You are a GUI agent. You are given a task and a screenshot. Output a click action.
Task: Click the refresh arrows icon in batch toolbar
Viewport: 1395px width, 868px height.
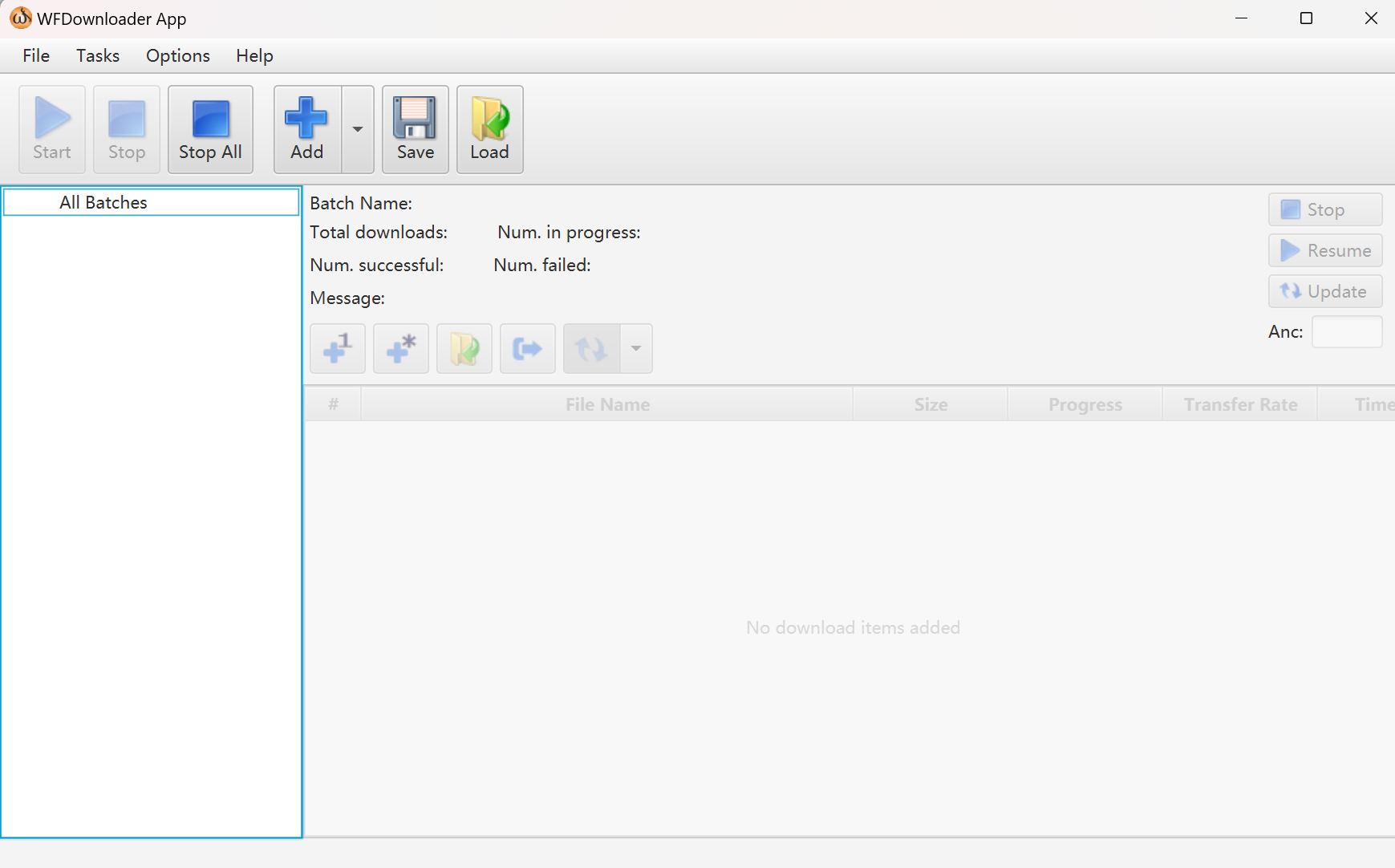pos(592,349)
